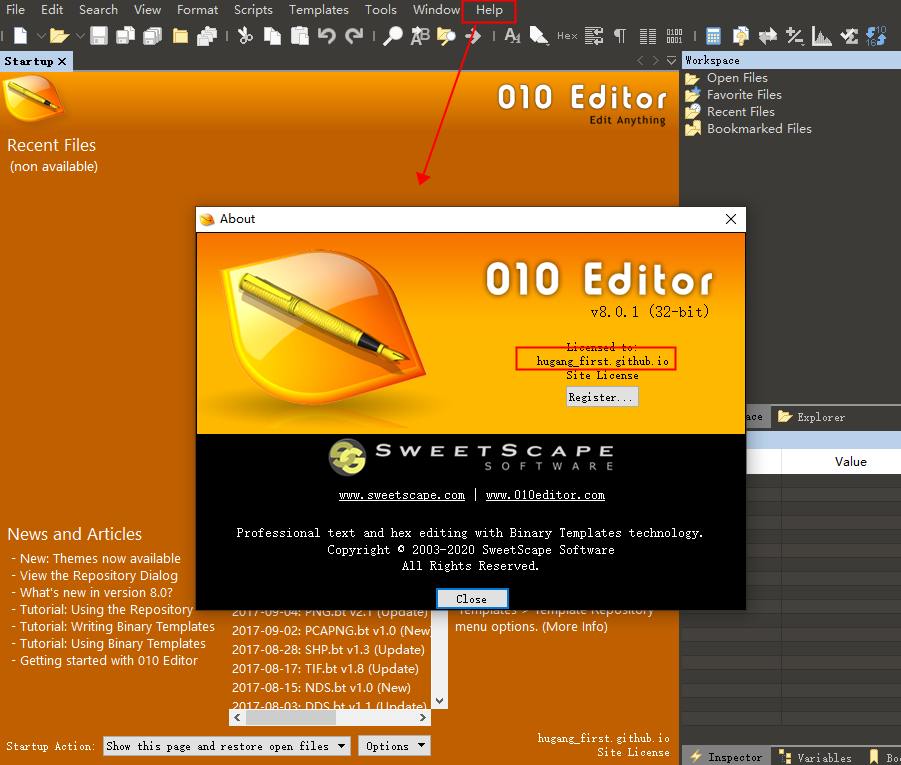Switch to the Explorer tab
This screenshot has height=765, width=901.
point(811,417)
